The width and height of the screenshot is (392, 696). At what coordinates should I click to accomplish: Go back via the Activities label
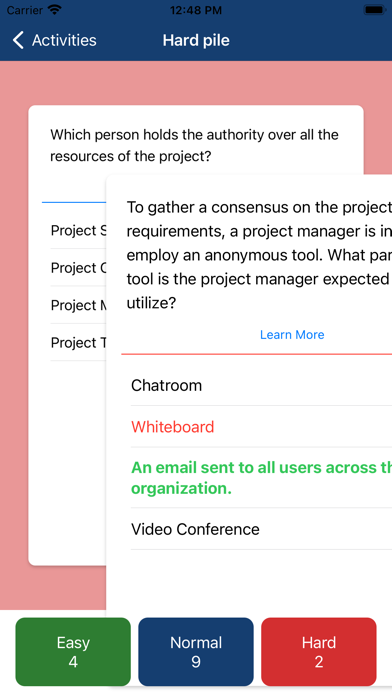[64, 40]
